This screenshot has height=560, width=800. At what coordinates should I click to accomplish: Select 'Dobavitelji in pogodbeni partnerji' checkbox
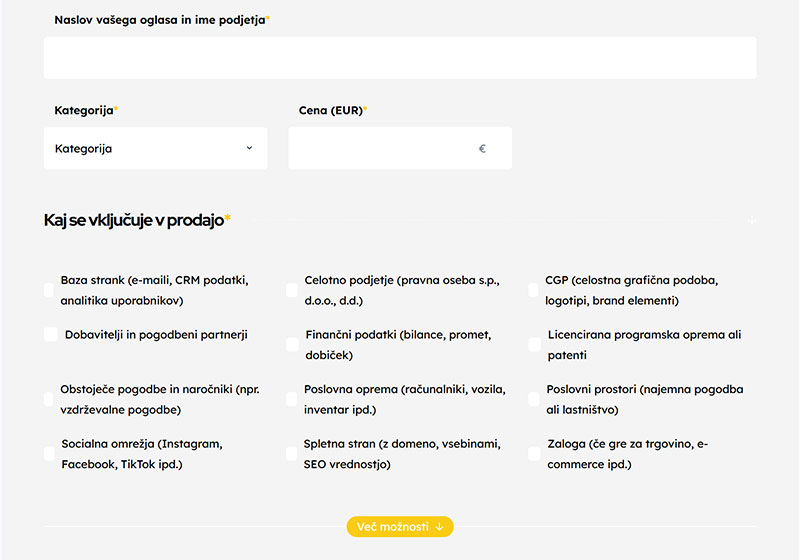51,335
